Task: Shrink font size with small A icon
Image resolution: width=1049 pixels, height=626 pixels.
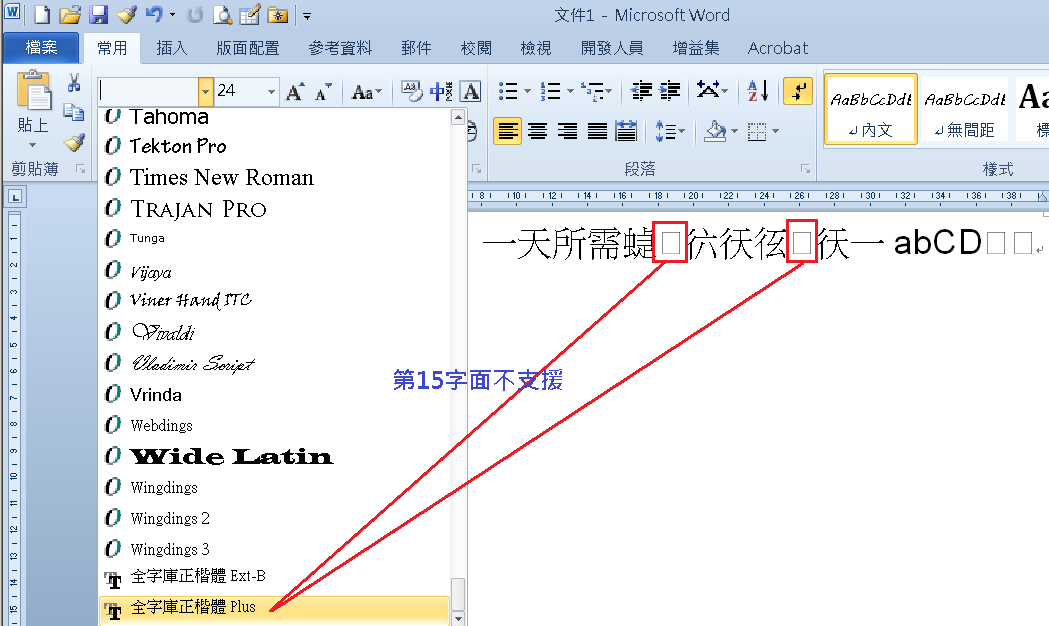Action: pyautogui.click(x=324, y=92)
